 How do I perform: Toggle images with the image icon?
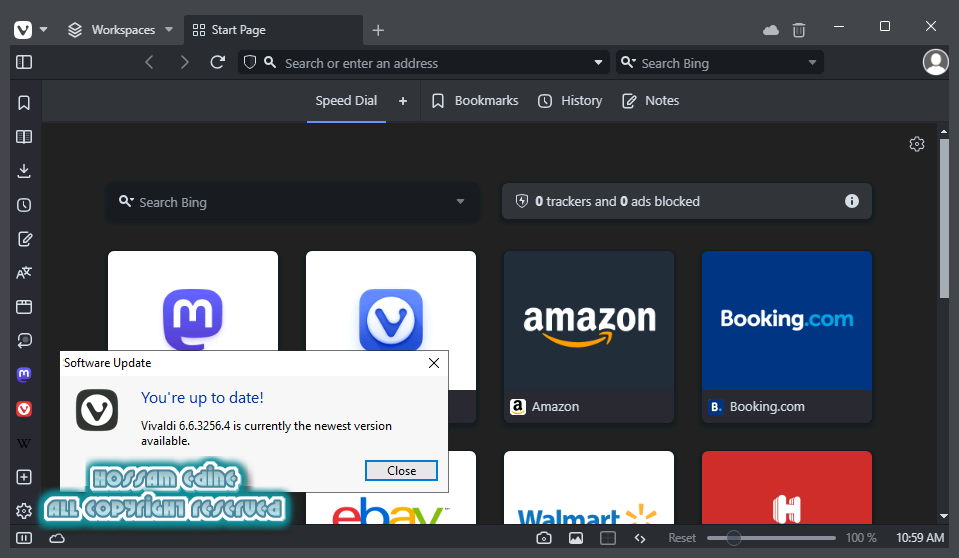pyautogui.click(x=576, y=538)
